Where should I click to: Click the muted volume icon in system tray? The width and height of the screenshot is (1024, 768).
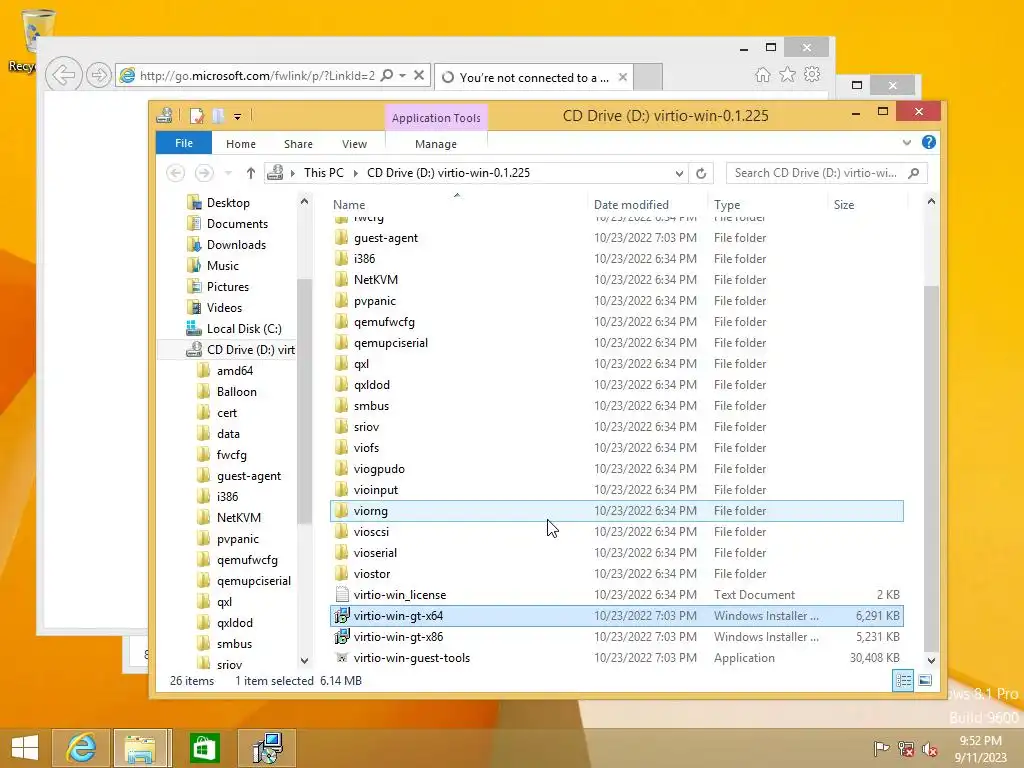(x=929, y=749)
